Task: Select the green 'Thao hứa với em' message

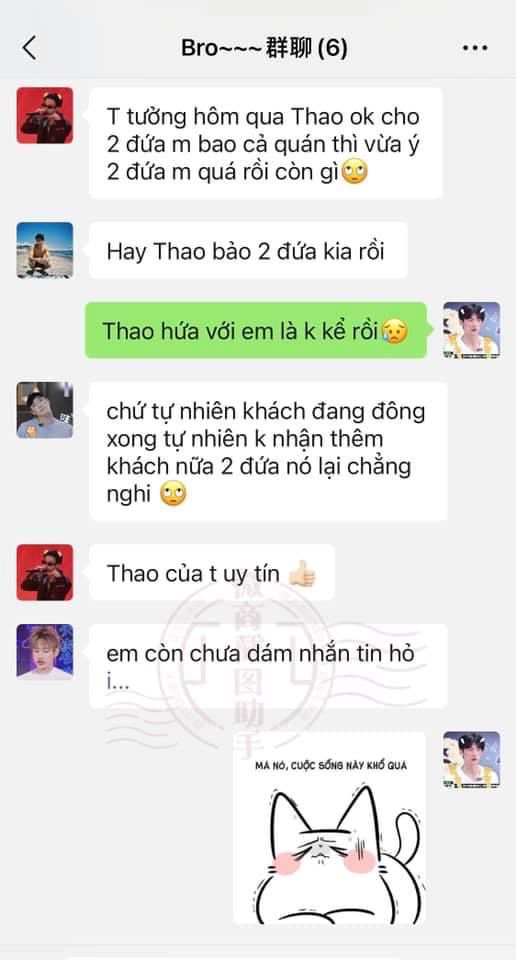Action: click(x=256, y=331)
